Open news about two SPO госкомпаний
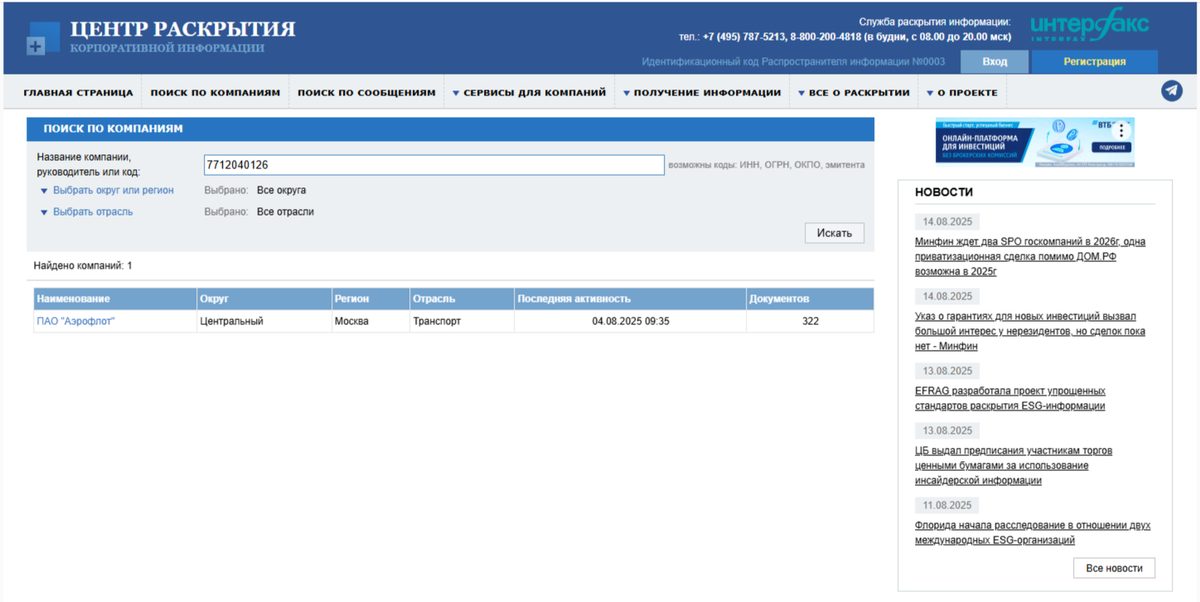Screen dimensions: 1200x602 [1030, 256]
